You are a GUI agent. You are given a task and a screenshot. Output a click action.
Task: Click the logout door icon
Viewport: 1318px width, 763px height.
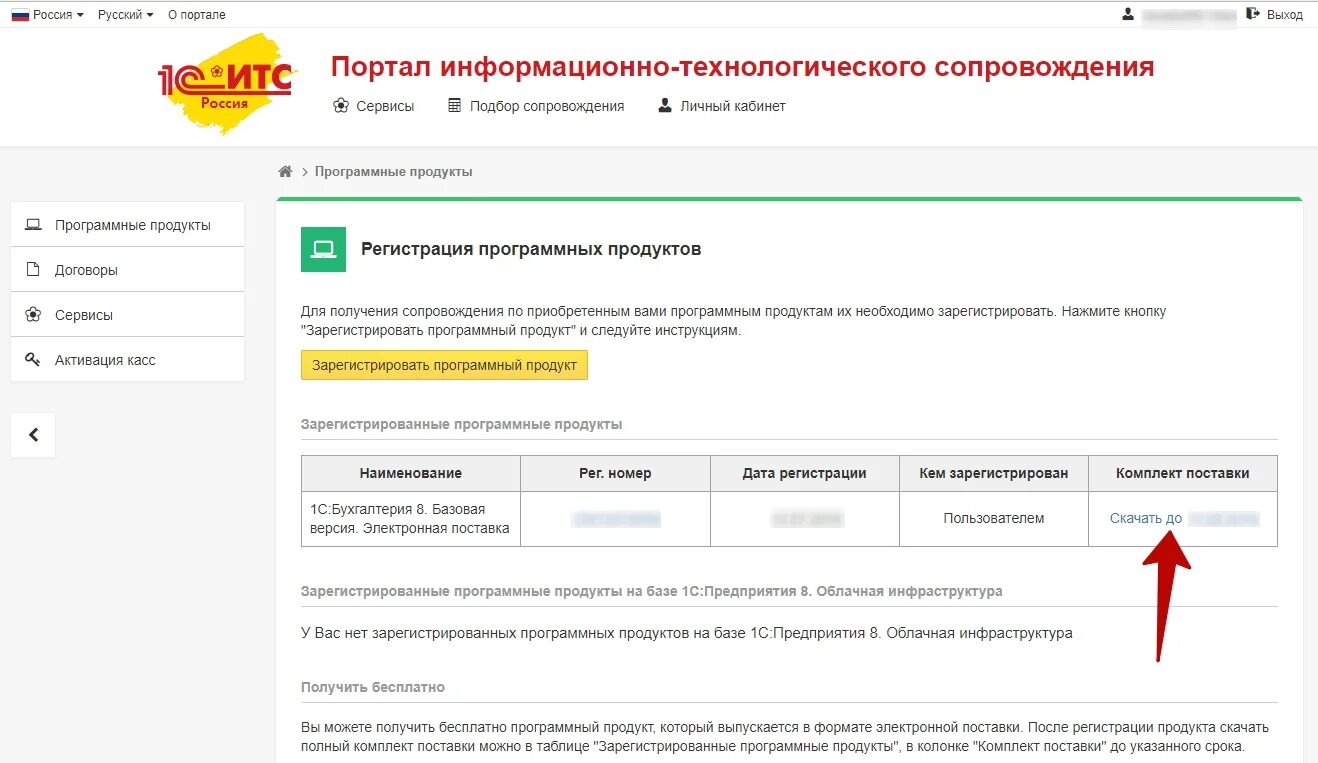pos(1254,14)
